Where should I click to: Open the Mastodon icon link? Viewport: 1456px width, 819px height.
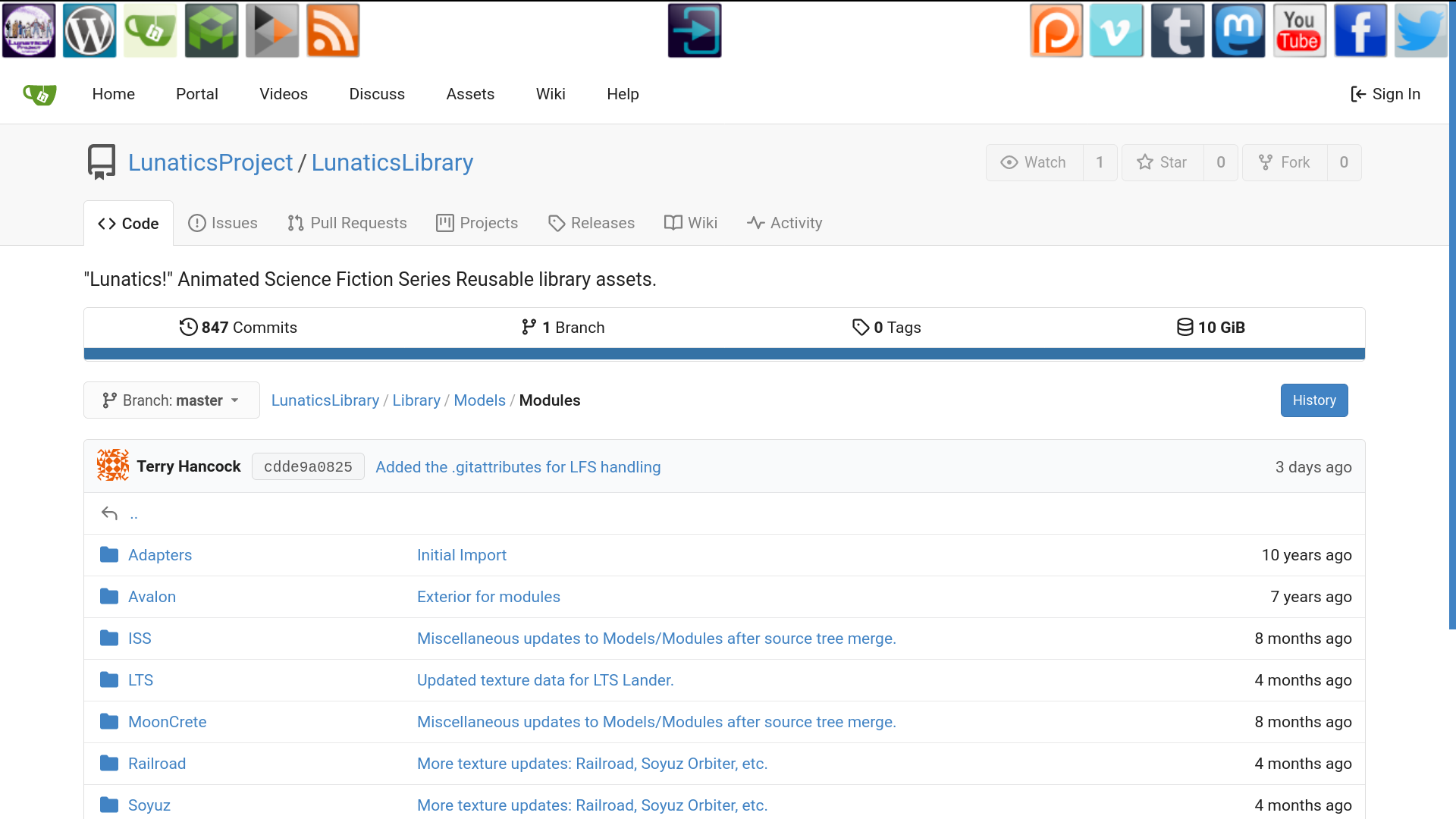tap(1238, 31)
